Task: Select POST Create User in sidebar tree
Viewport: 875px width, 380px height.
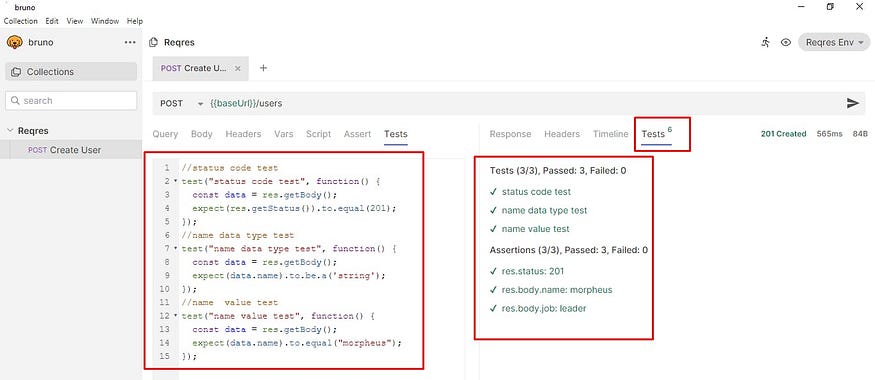Action: 71,150
